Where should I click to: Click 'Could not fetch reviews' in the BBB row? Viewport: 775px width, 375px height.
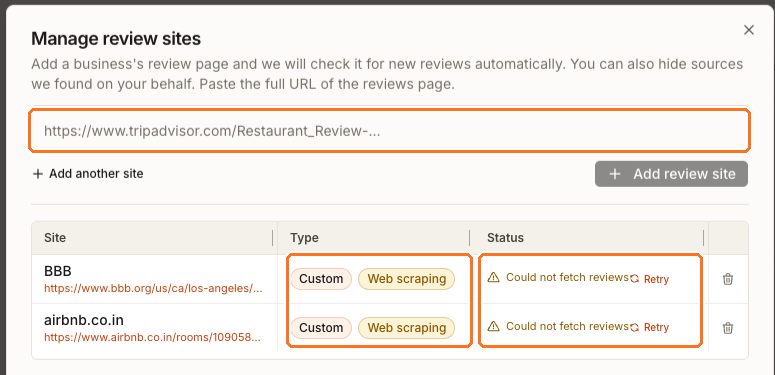[x=567, y=277]
